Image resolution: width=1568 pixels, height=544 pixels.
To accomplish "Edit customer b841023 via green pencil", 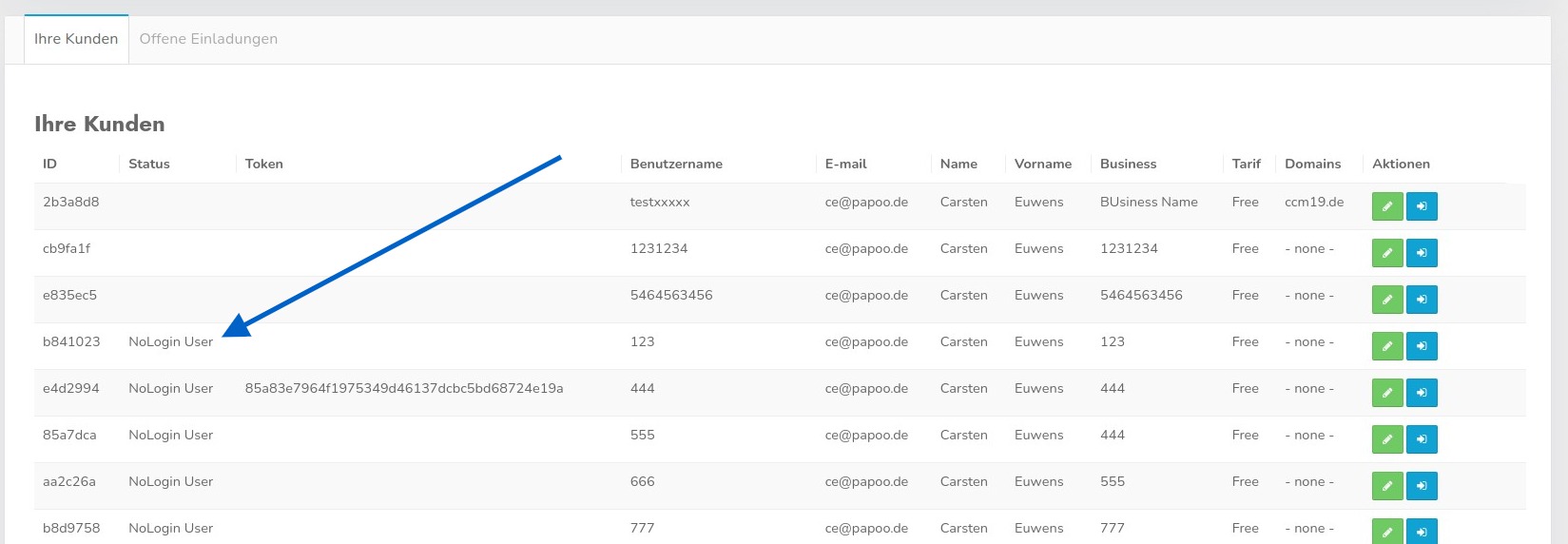I will [1387, 346].
